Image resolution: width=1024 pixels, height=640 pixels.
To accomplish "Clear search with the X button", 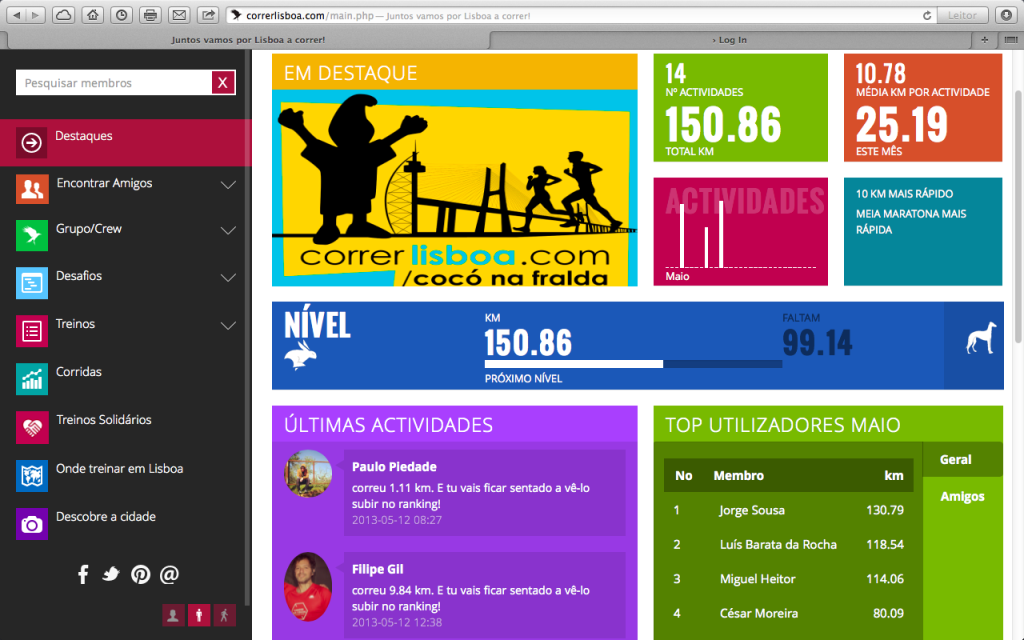I will tap(223, 83).
